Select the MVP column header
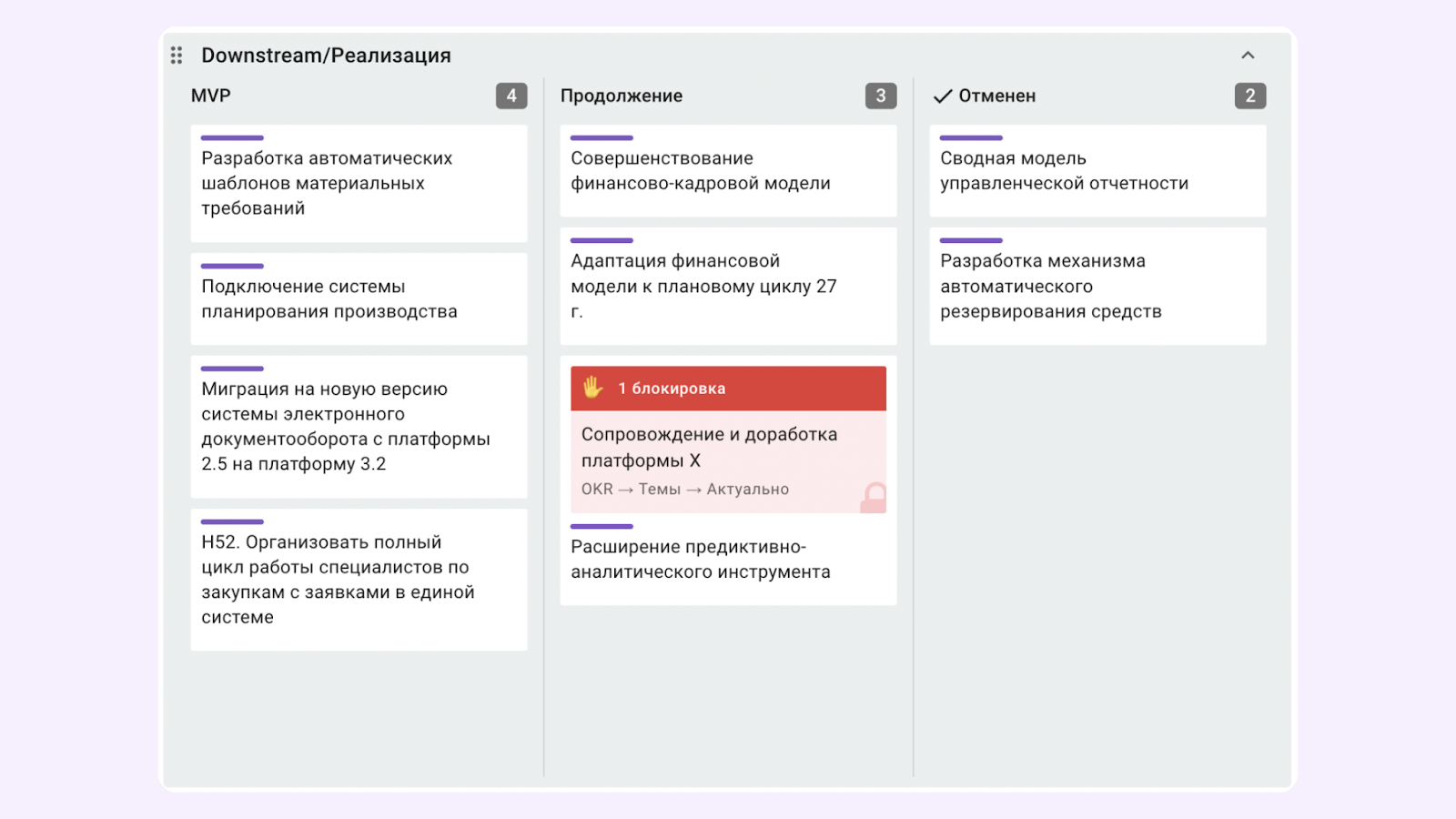The image size is (1456, 819). (211, 96)
